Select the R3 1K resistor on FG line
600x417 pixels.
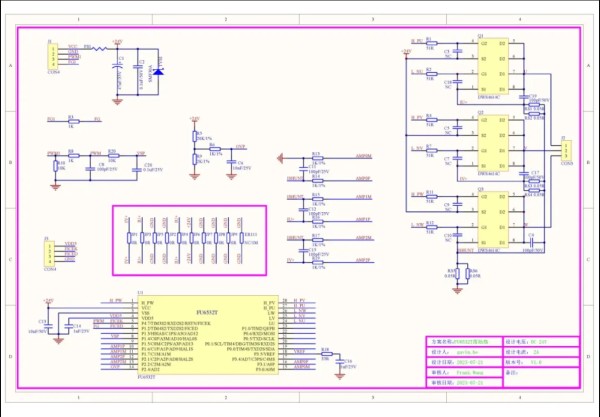74,121
